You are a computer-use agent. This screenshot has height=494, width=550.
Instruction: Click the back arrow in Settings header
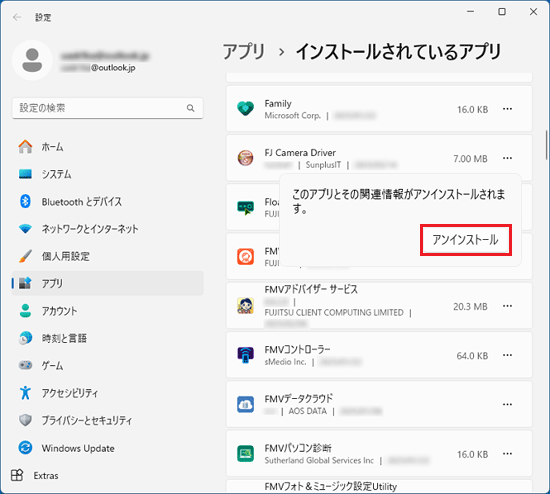click(x=17, y=17)
